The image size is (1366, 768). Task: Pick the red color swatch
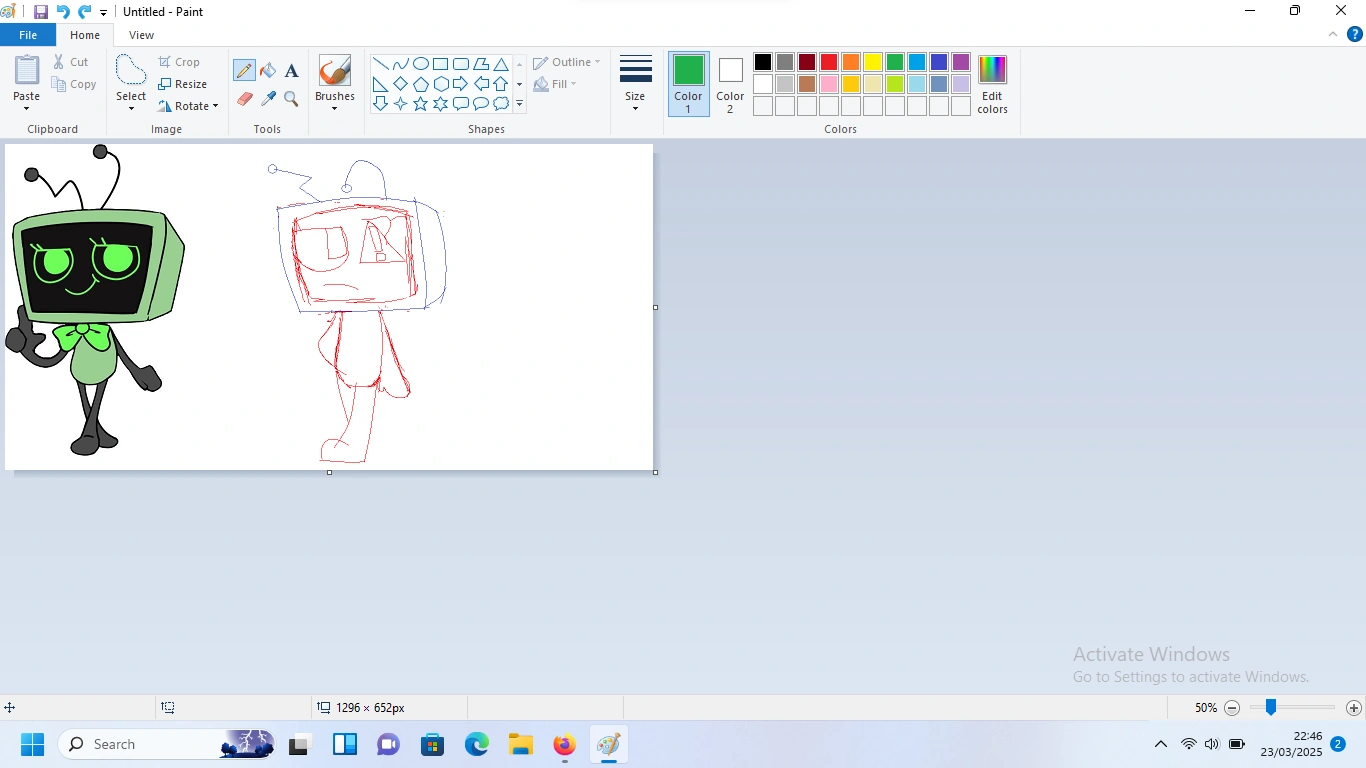[829, 62]
